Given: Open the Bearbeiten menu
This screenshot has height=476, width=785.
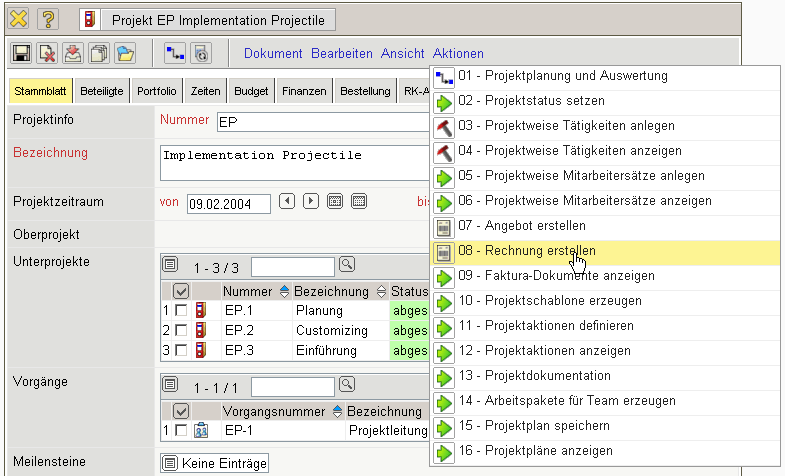Looking at the screenshot, I should tap(341, 54).
